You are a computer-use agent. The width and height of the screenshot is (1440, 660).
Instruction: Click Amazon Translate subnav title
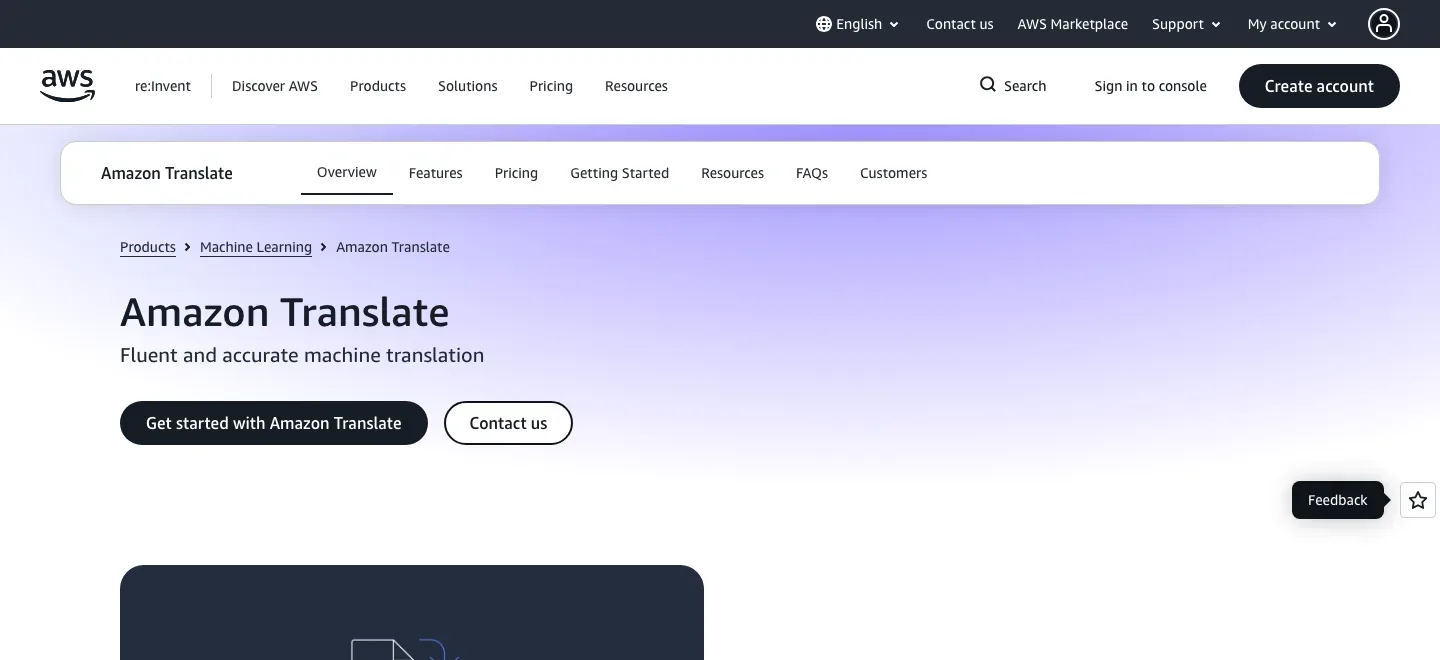click(167, 173)
